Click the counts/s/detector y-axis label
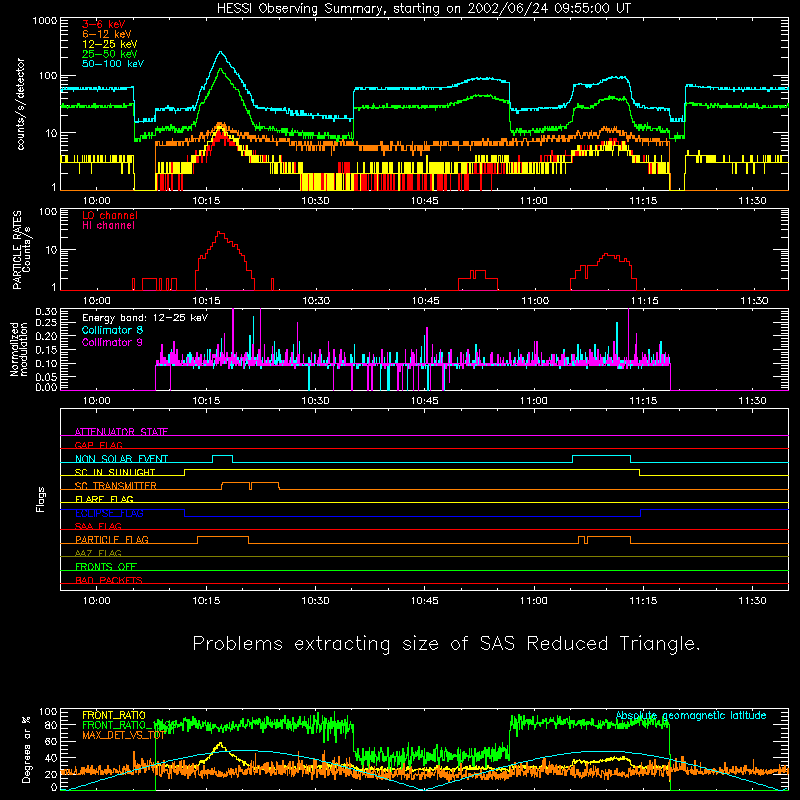Image resolution: width=800 pixels, height=800 pixels. (20, 104)
